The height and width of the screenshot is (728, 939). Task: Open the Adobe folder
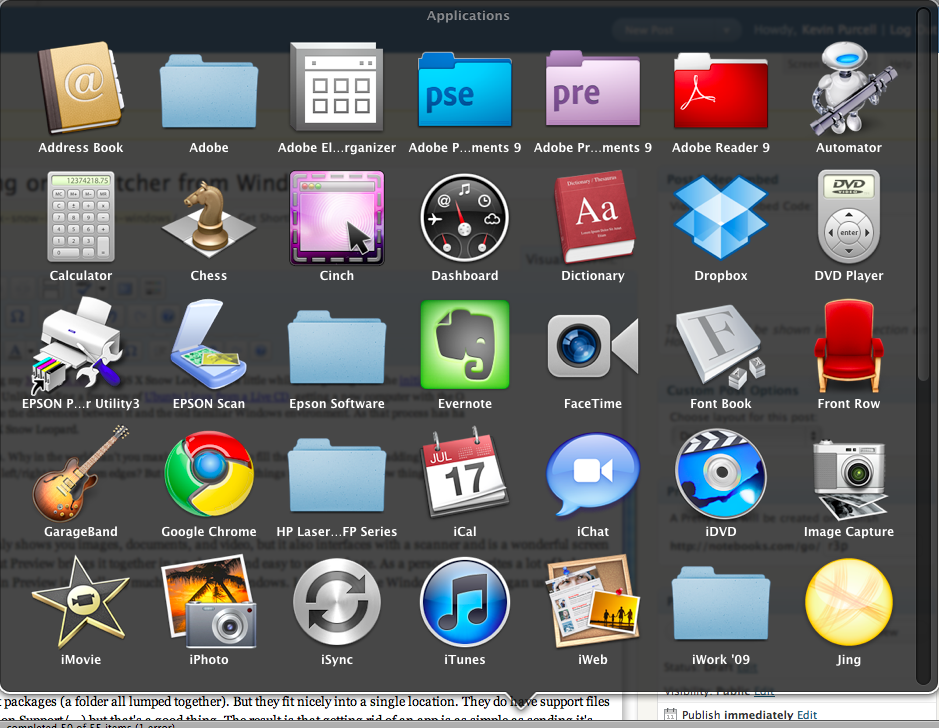click(x=209, y=90)
